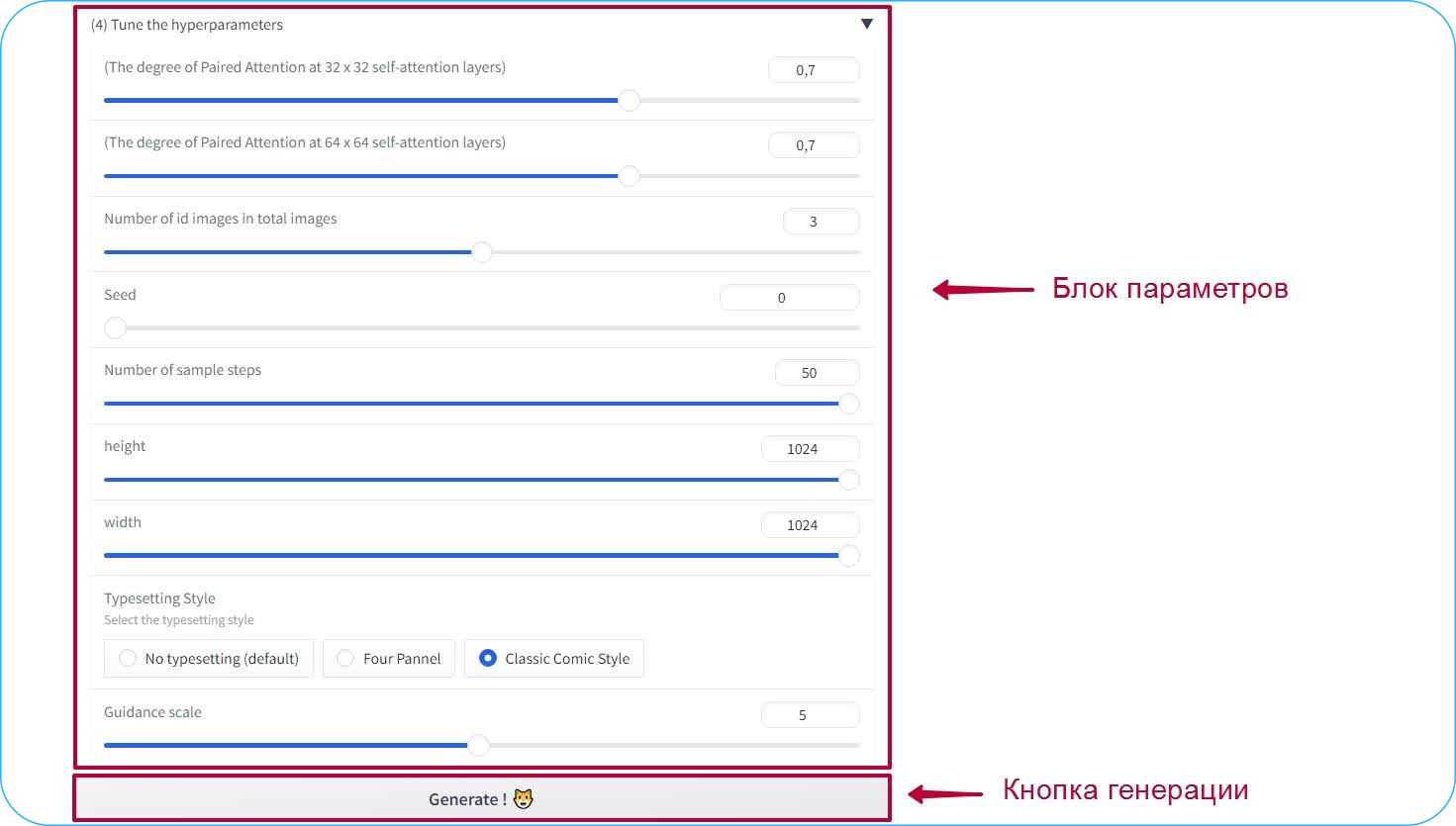Click the width slider handle
Viewport: 1456px width, 826px height.
tap(848, 555)
